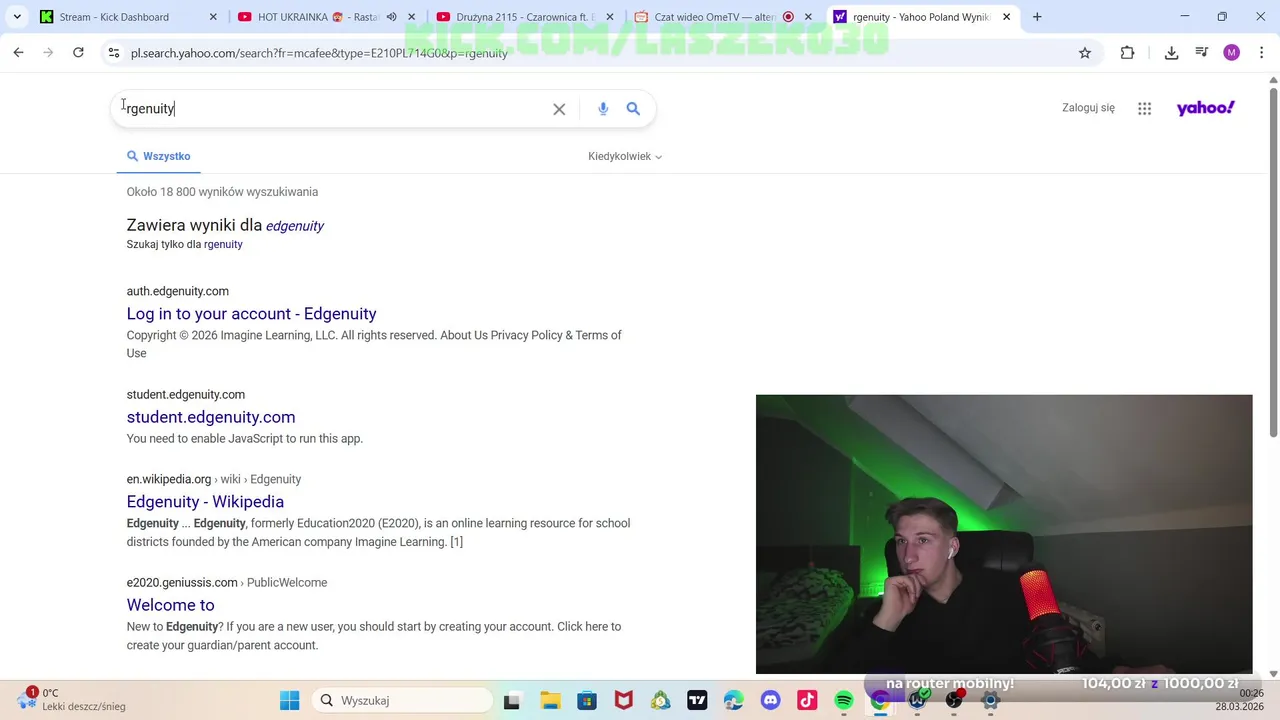Open Microsoft Store from the taskbar
Image resolution: width=1280 pixels, height=720 pixels.
(587, 701)
